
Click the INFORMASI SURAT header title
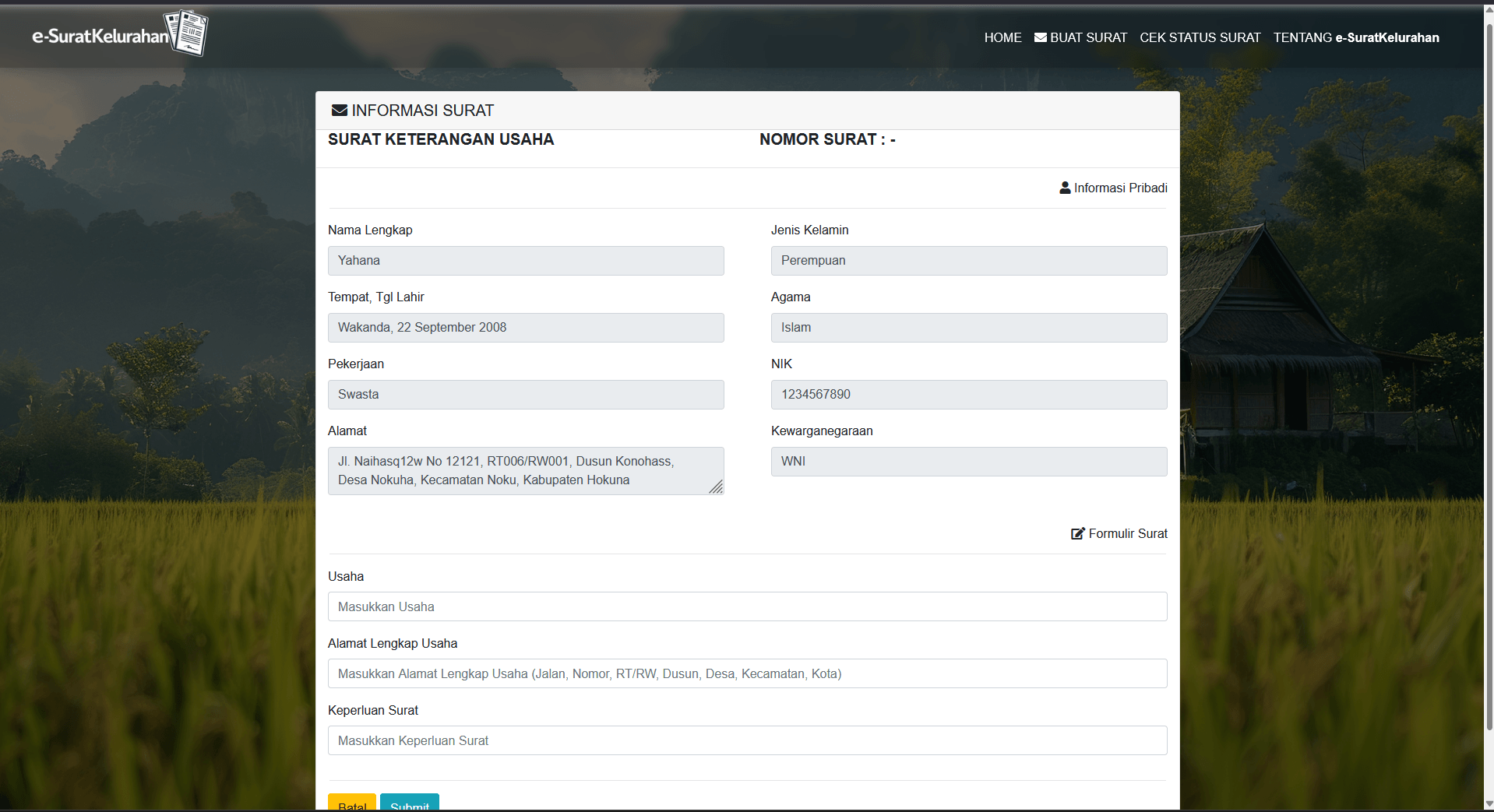pyautogui.click(x=422, y=111)
